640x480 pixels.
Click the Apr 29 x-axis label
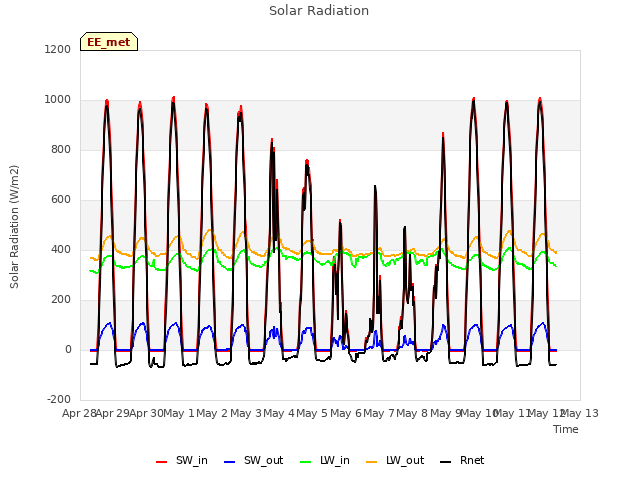coord(113,413)
